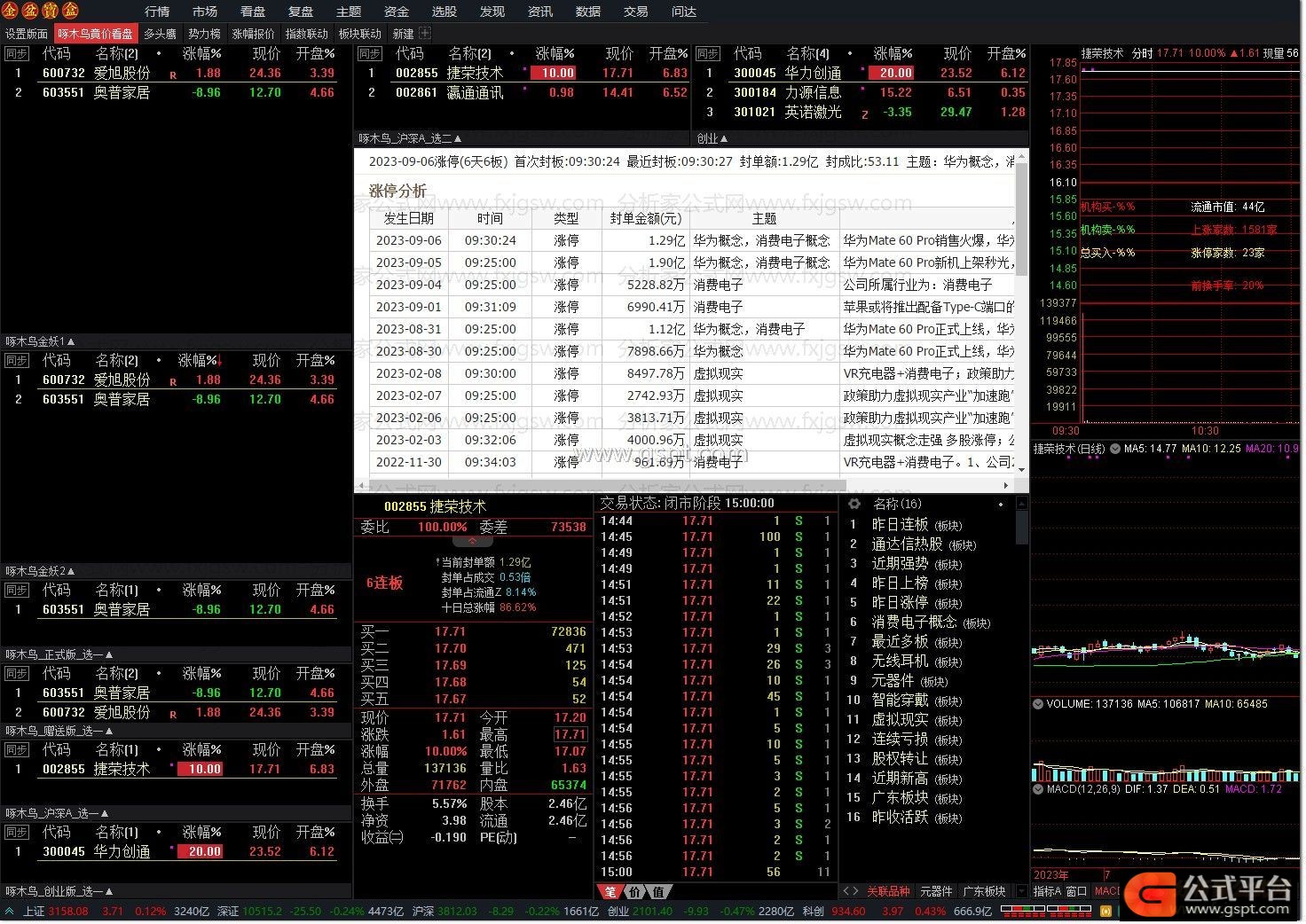Click the <> arrows left of 关联品种
The image size is (1306, 924).
850,891
